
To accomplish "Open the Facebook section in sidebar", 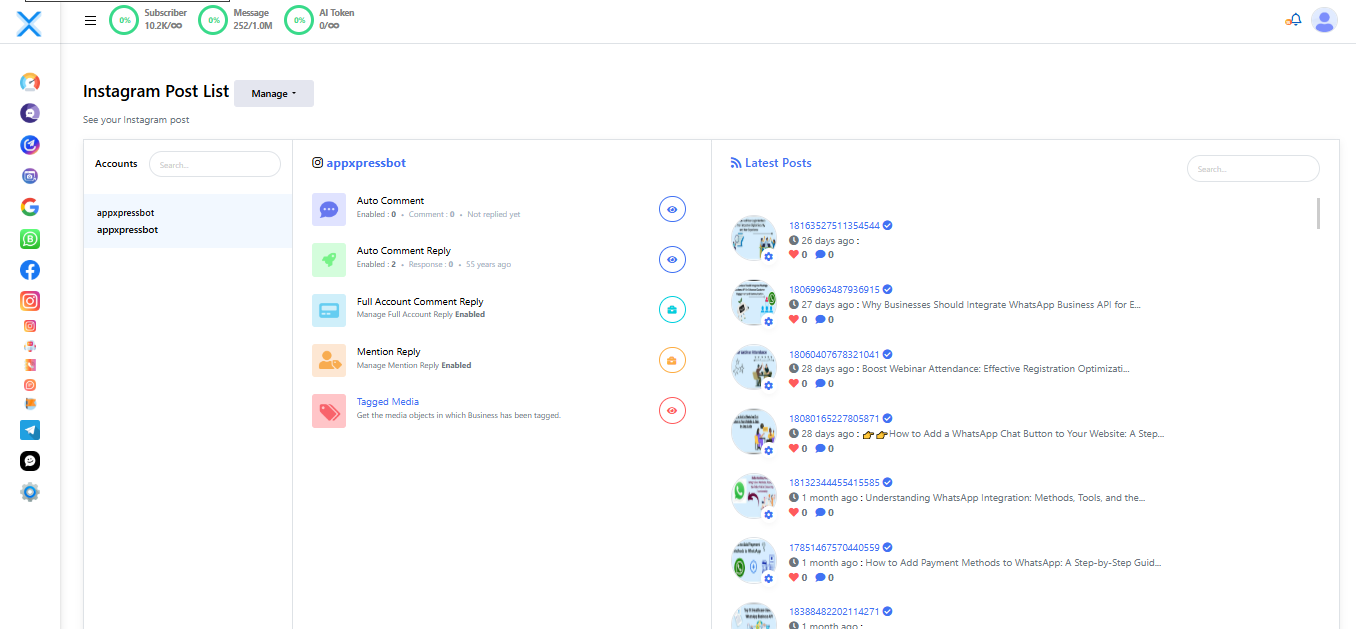I will pos(30,270).
